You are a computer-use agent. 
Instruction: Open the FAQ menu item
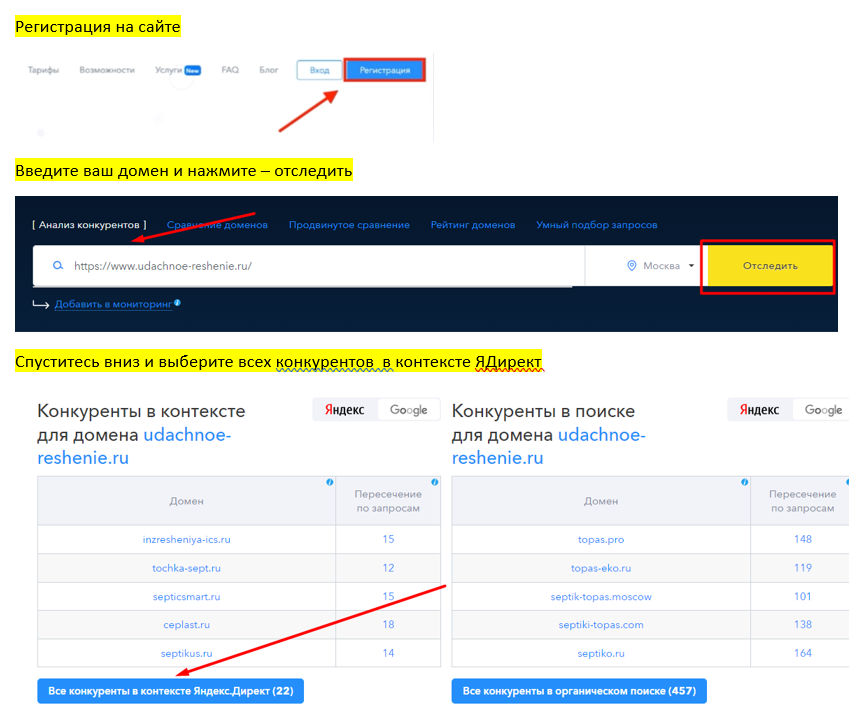click(x=230, y=70)
